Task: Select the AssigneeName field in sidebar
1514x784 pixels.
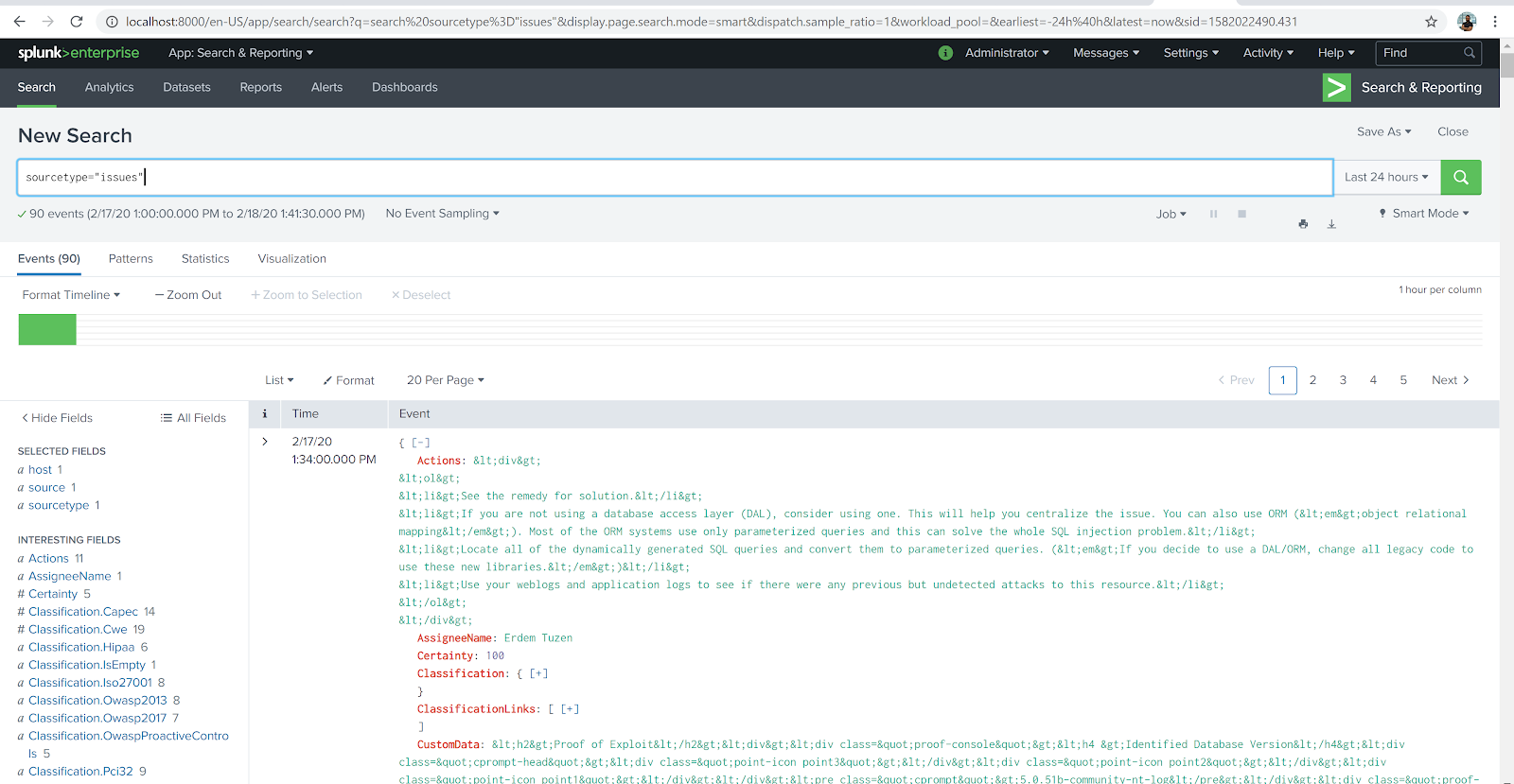Action: point(70,576)
